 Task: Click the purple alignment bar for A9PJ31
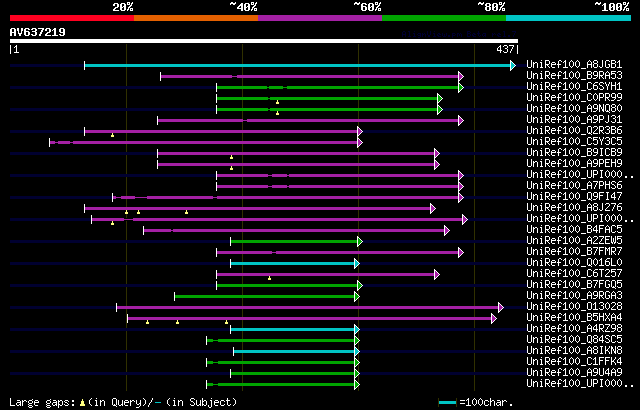308,120
